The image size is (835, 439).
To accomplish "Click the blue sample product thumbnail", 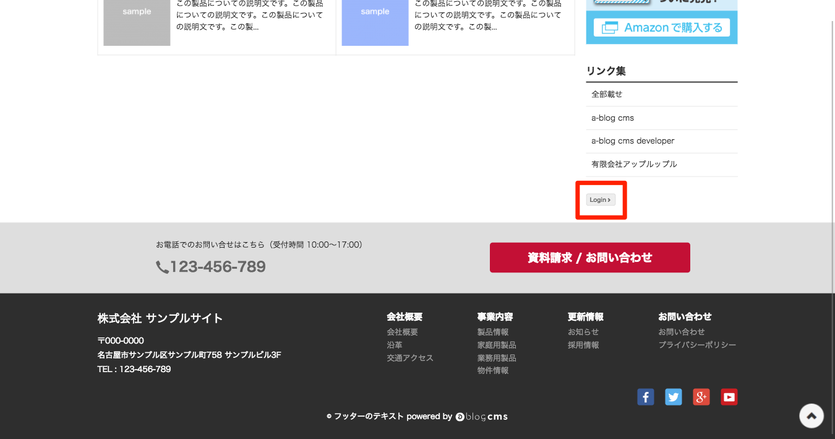I will (375, 22).
